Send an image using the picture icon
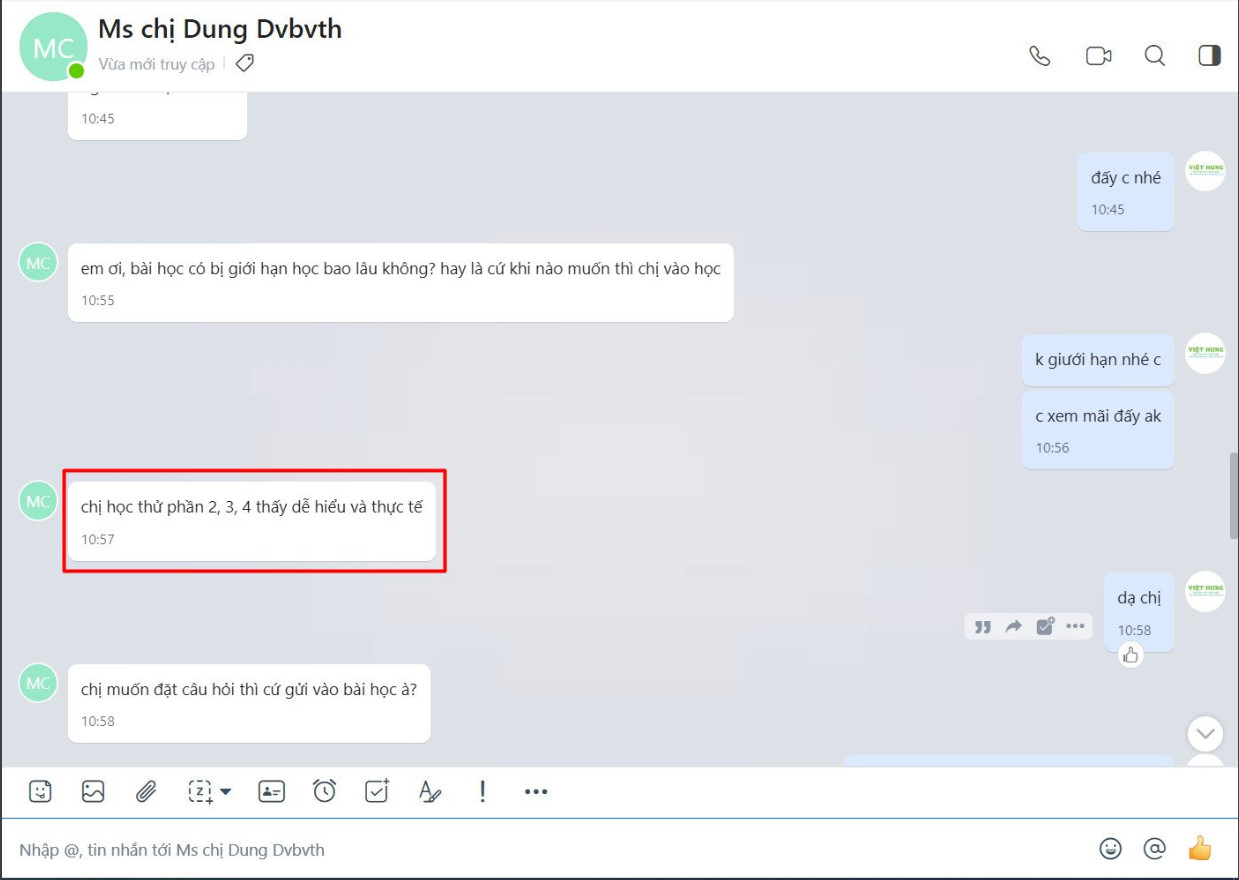Viewport: 1239px width, 880px height. tap(93, 791)
